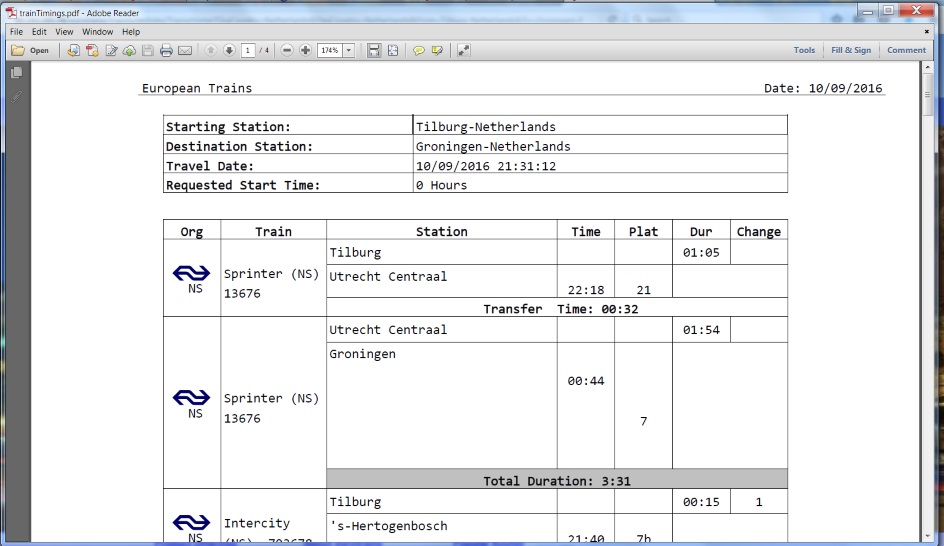Image resolution: width=944 pixels, height=546 pixels.
Task: Open the Window menu
Action: click(98, 31)
